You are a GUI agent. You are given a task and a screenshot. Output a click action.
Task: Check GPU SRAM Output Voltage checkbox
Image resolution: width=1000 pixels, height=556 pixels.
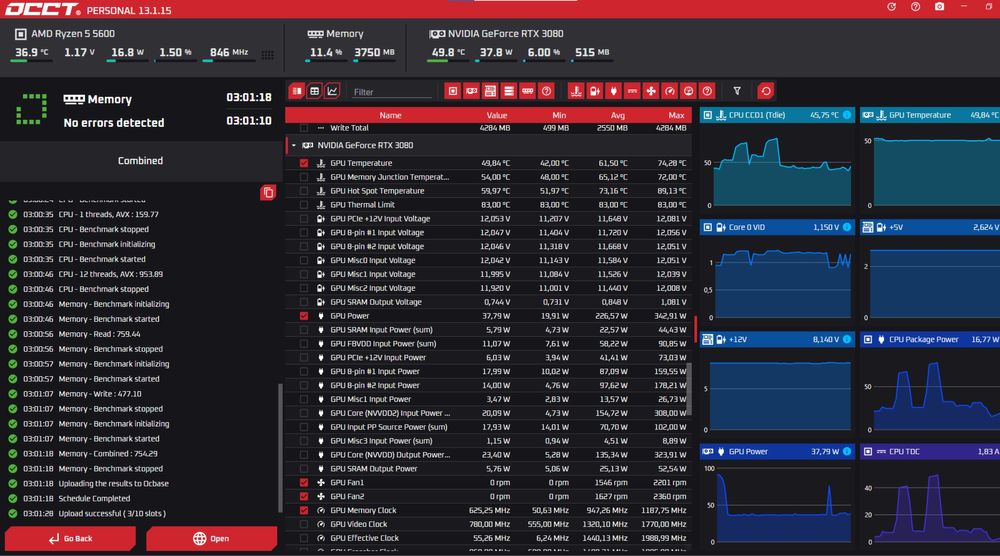[304, 302]
